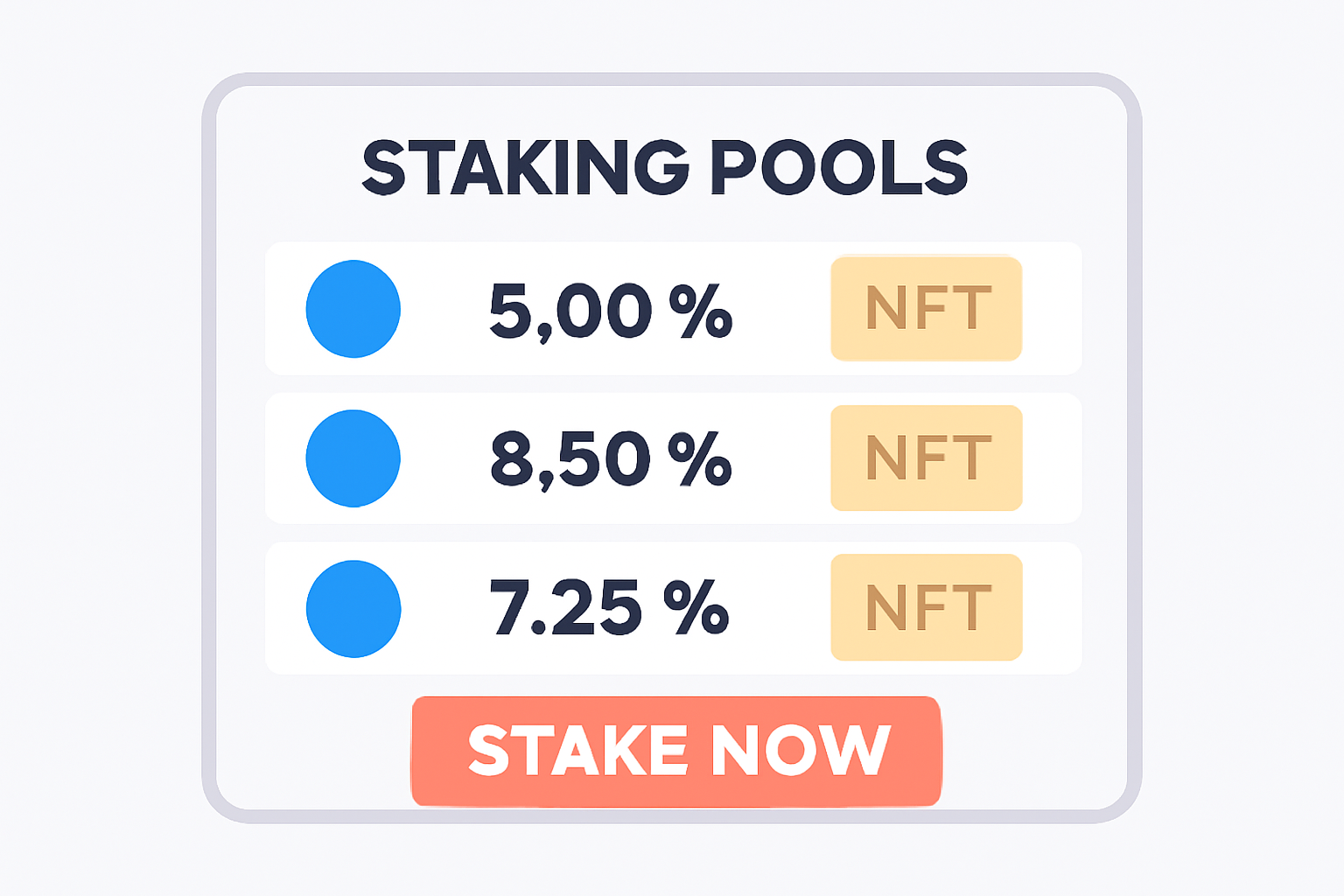This screenshot has height=896, width=1344.
Task: Tap the NFT badge in the 7.25 % pool
Action: (927, 607)
